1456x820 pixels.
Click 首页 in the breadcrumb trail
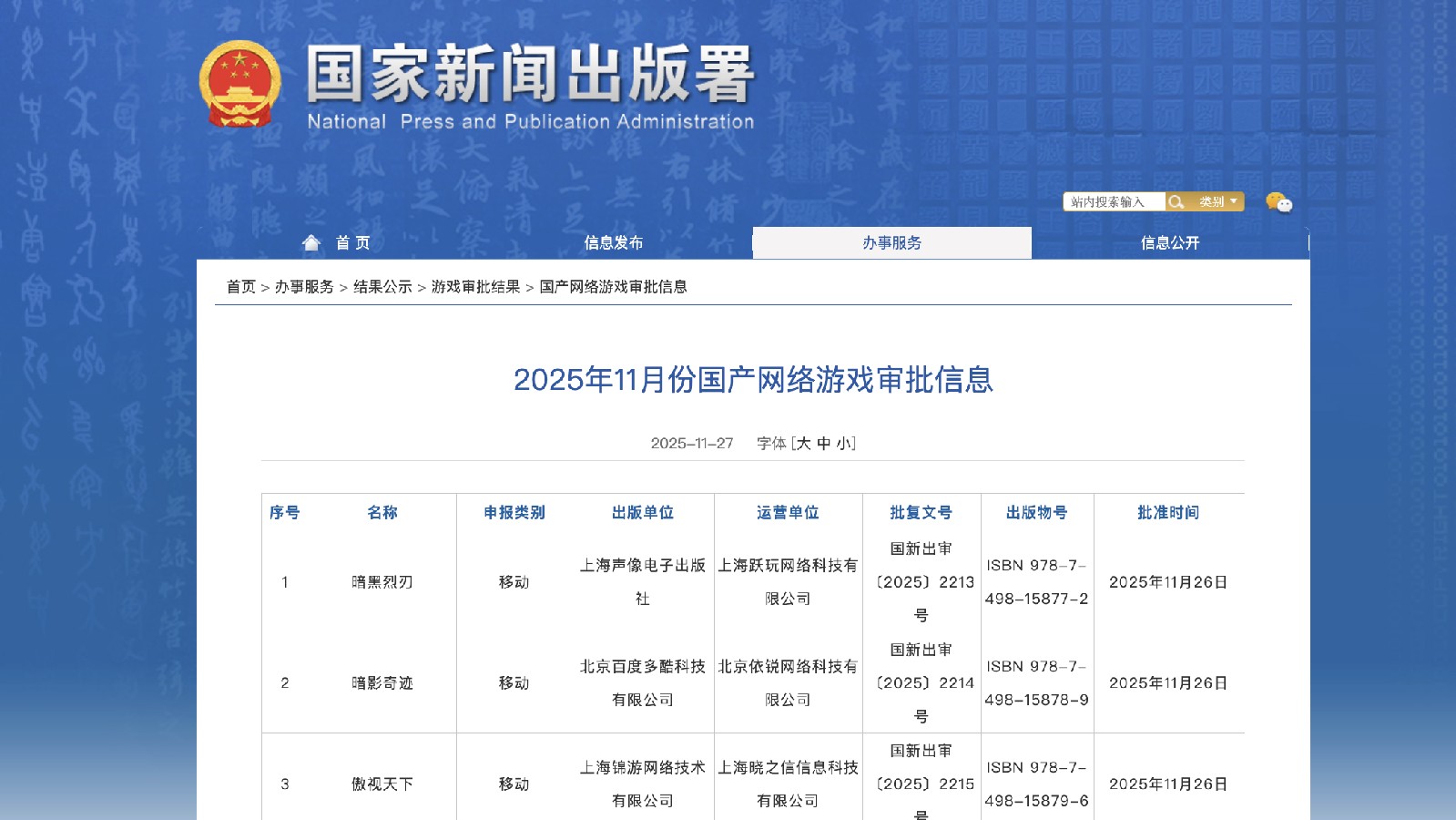coord(241,286)
